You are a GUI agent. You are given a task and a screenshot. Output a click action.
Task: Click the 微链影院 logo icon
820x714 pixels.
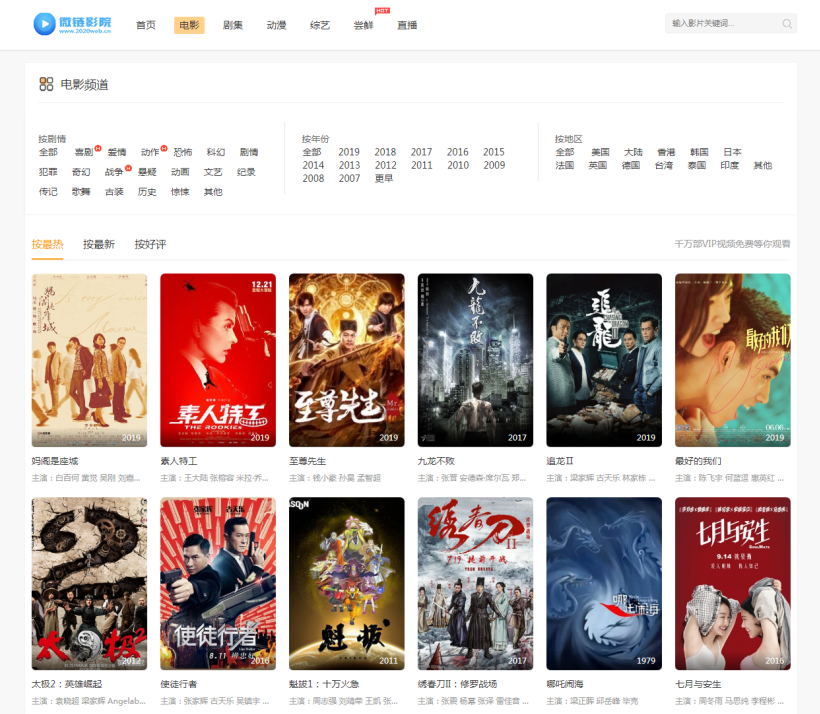point(44,24)
